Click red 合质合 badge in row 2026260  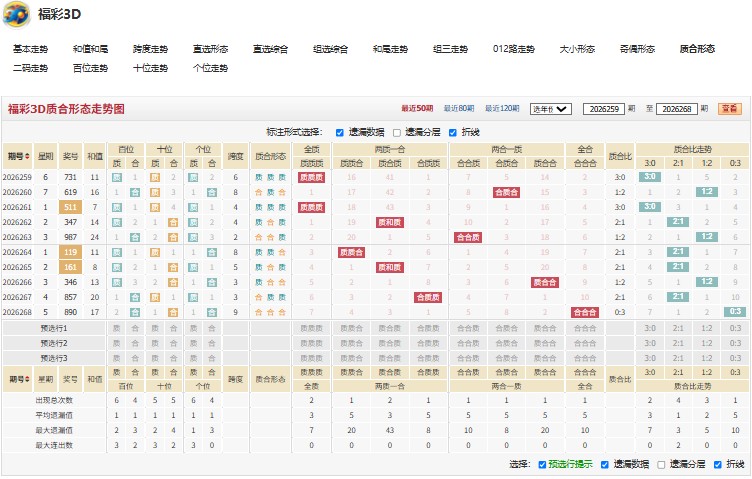[x=506, y=193]
